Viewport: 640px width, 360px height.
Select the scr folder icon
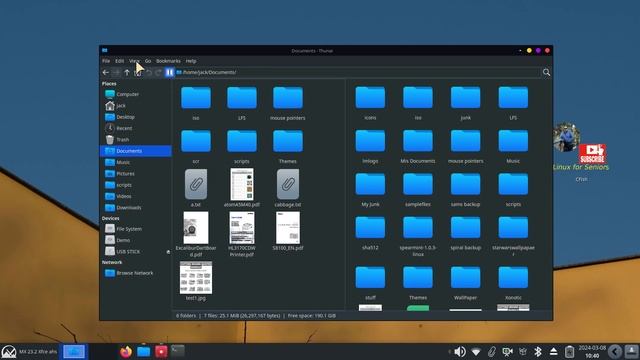pyautogui.click(x=196, y=141)
